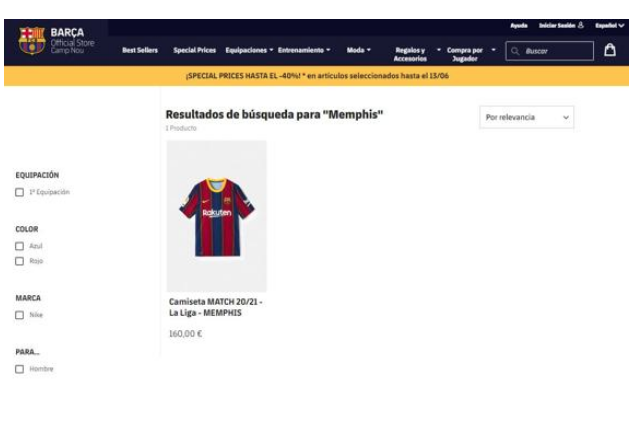Image resolution: width=637 pixels, height=438 pixels.
Task: Open the Español language selector
Action: point(609,25)
